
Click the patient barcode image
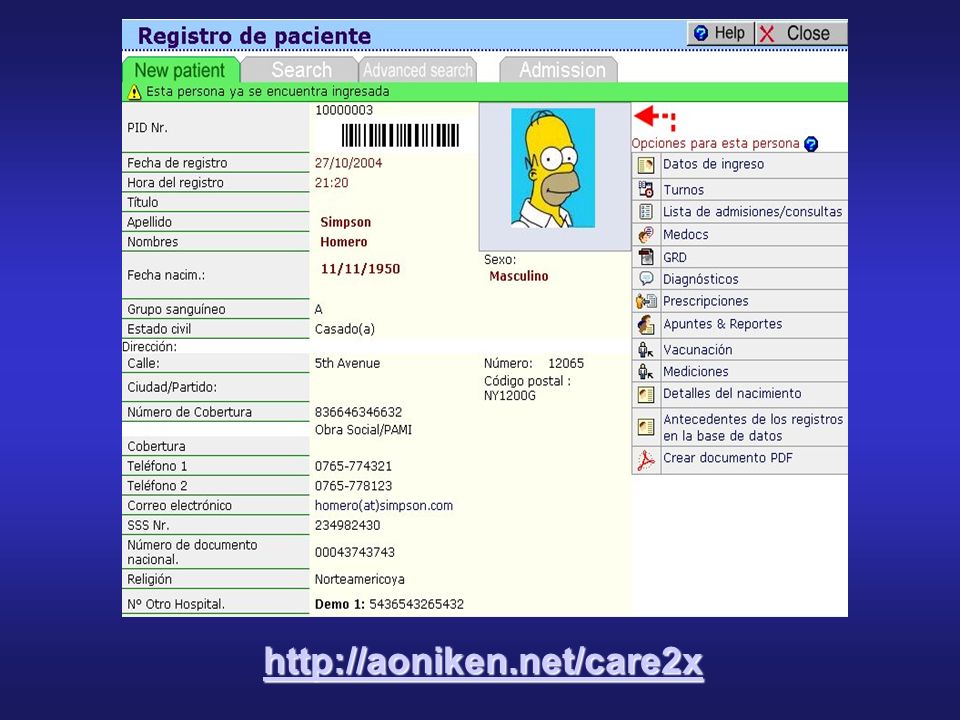400,135
